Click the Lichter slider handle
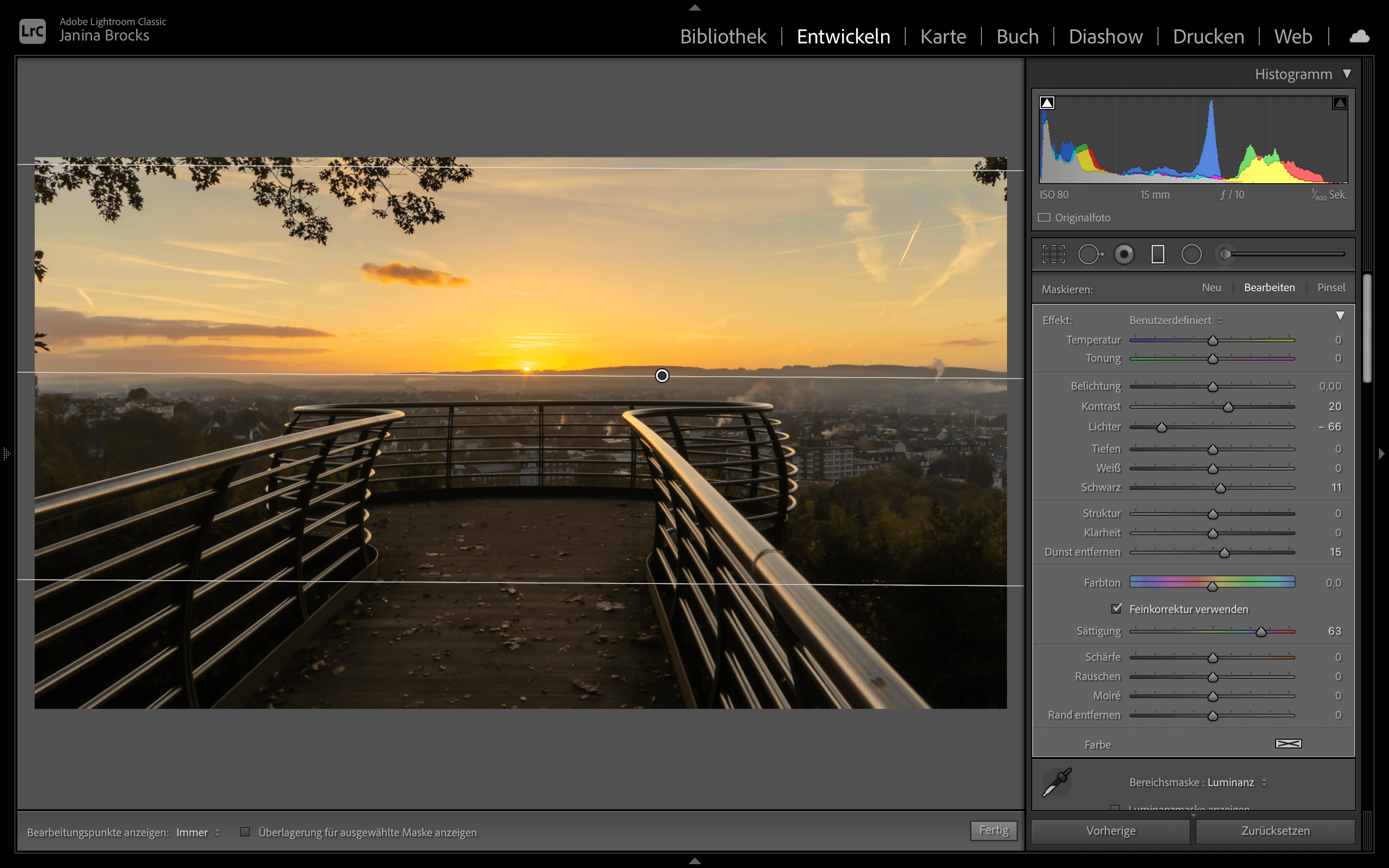This screenshot has width=1389, height=868. pos(1161,427)
